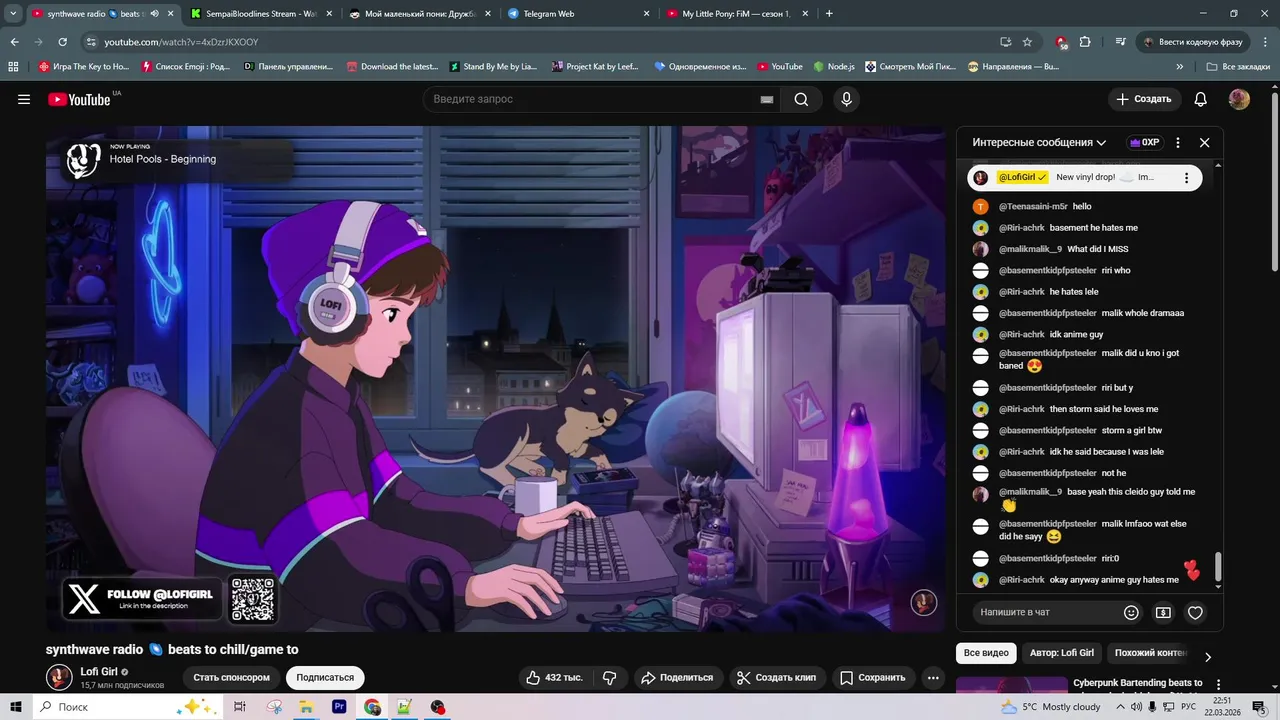
Task: Click the page vertical scrollbar
Action: point(1274,180)
